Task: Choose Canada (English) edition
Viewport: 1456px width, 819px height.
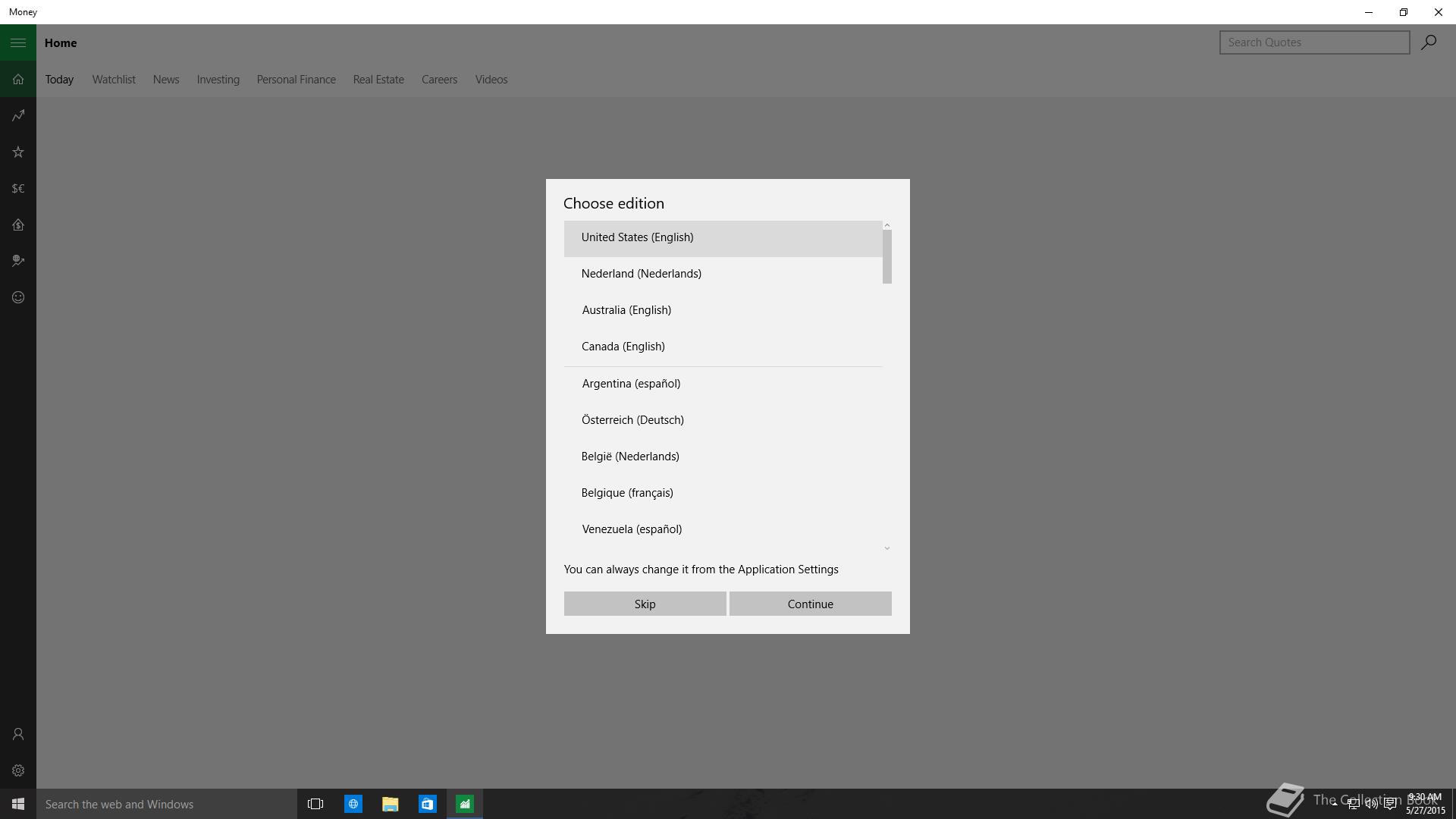Action: [x=723, y=347]
